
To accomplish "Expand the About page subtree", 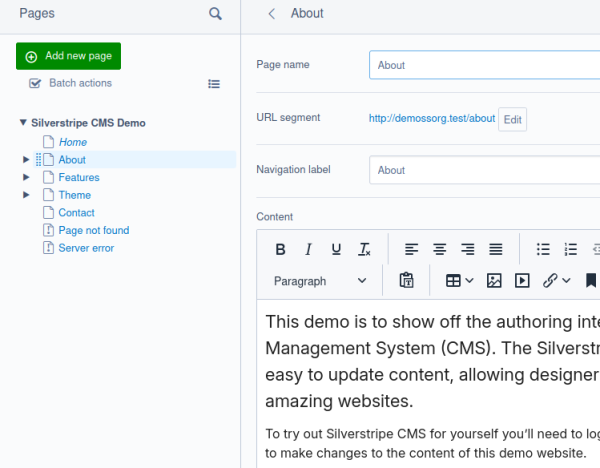I will pyautogui.click(x=26, y=159).
